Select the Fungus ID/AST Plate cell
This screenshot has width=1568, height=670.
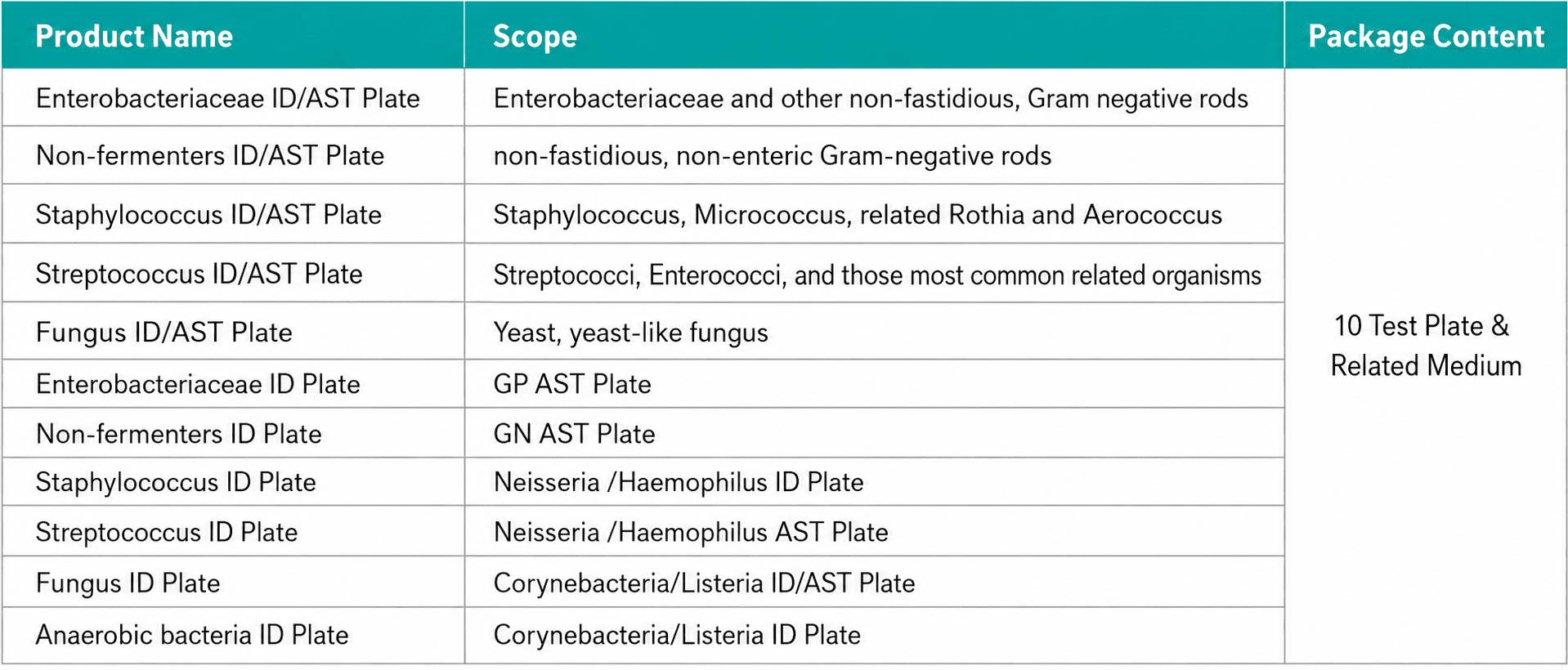(x=233, y=331)
